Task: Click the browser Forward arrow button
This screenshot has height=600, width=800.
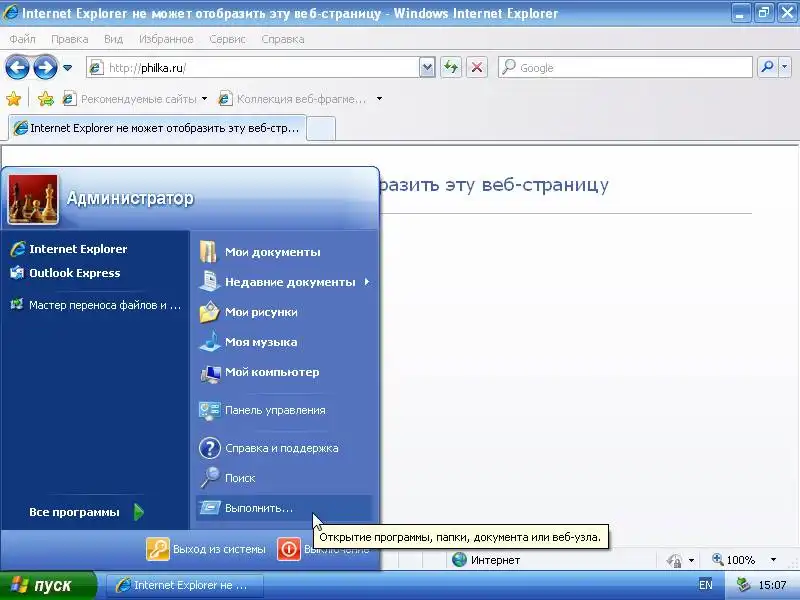Action: tap(45, 67)
